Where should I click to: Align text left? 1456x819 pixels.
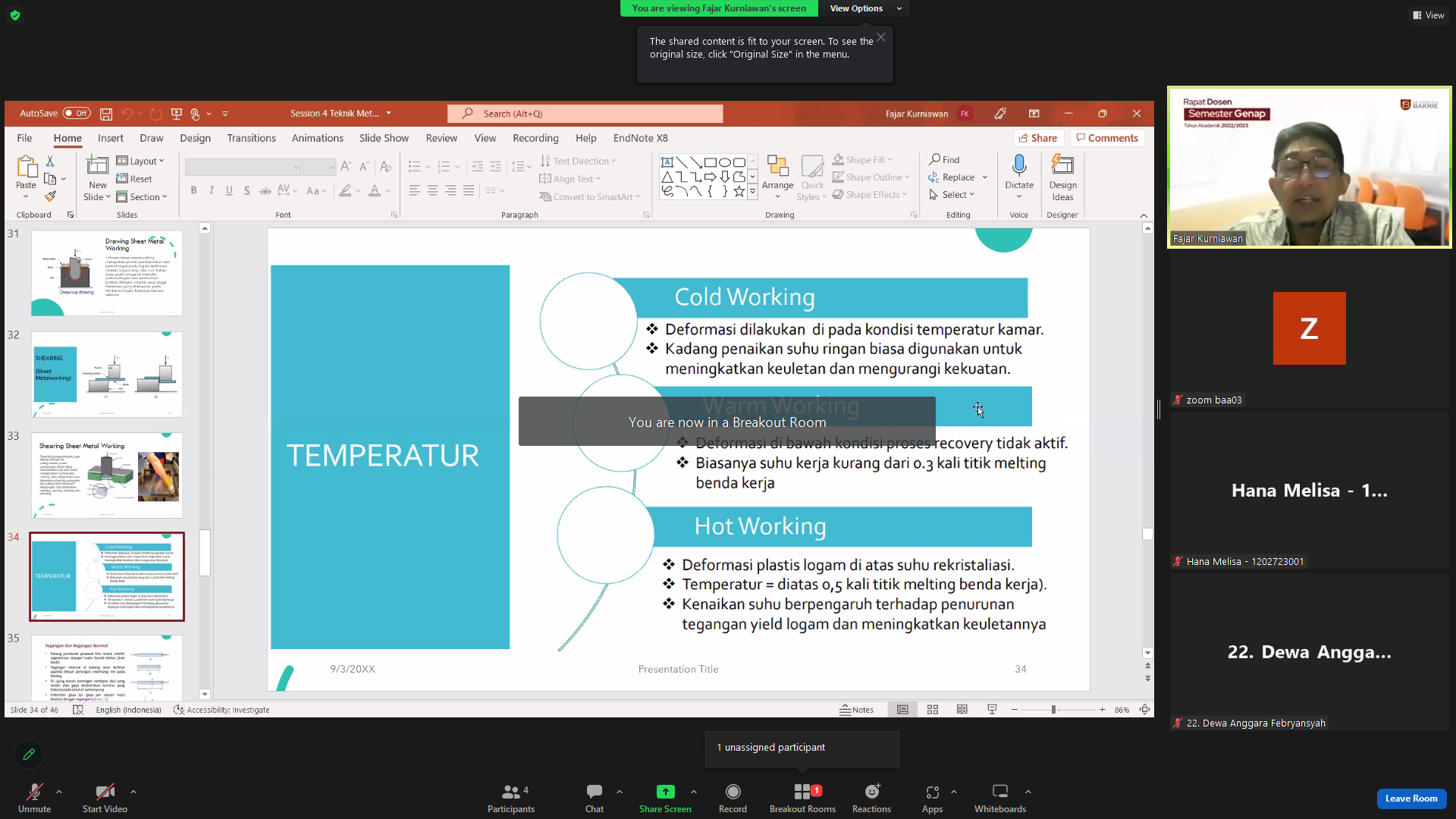pyautogui.click(x=414, y=190)
